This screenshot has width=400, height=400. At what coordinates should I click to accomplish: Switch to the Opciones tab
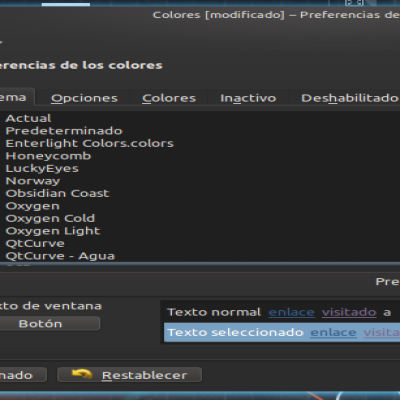84,98
